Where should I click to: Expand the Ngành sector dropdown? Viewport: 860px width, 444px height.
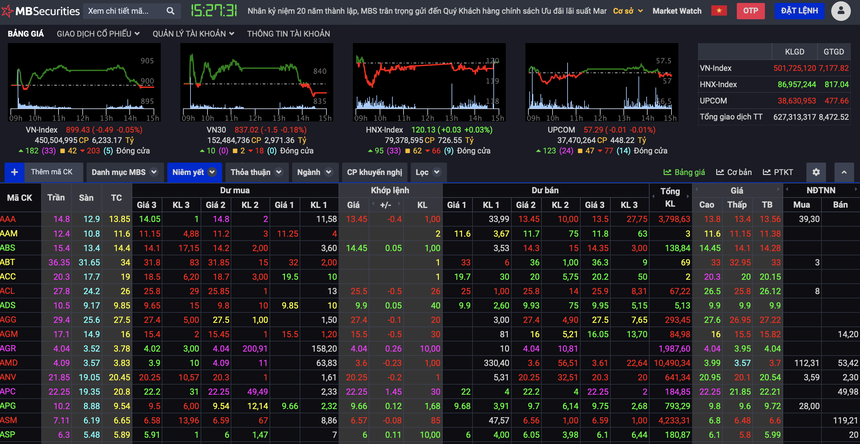pyautogui.click(x=314, y=172)
